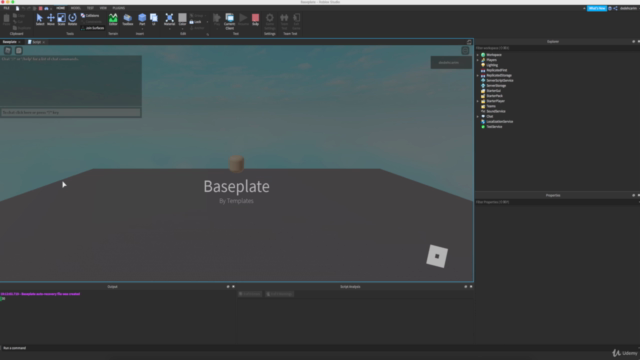
Task: Expand the Chat tree node
Action: point(478,116)
